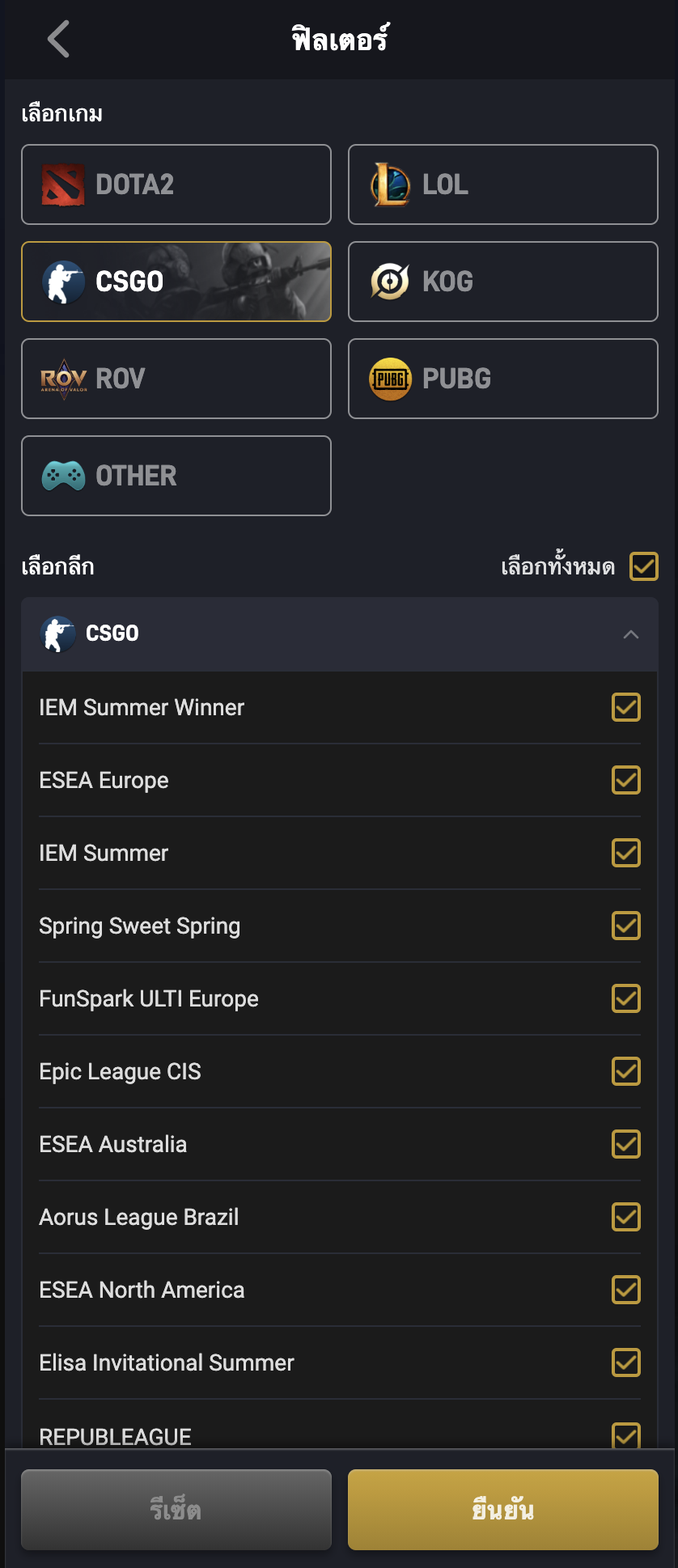The width and height of the screenshot is (678, 1568).
Task: Tap the back arrow icon
Action: pyautogui.click(x=58, y=39)
